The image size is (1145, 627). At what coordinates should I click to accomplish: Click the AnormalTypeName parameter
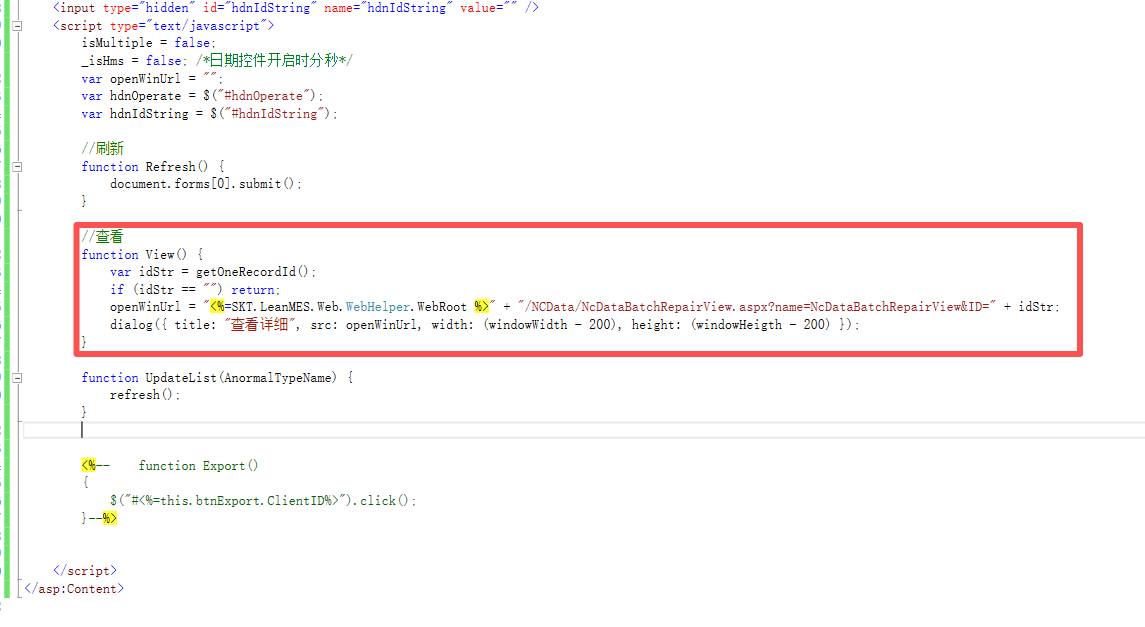(277, 377)
